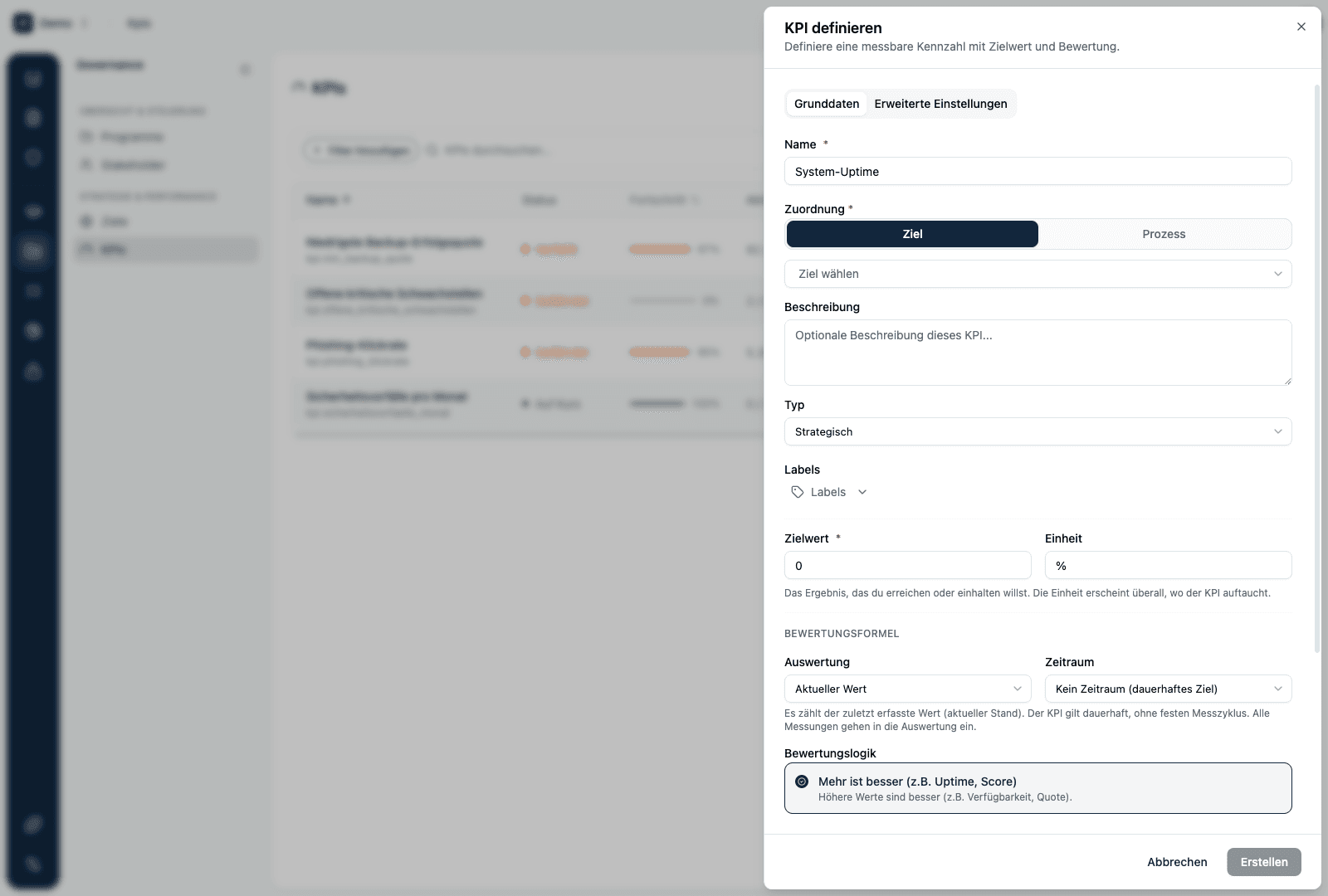
Task: Select the Ziel assignment option
Action: [912, 234]
